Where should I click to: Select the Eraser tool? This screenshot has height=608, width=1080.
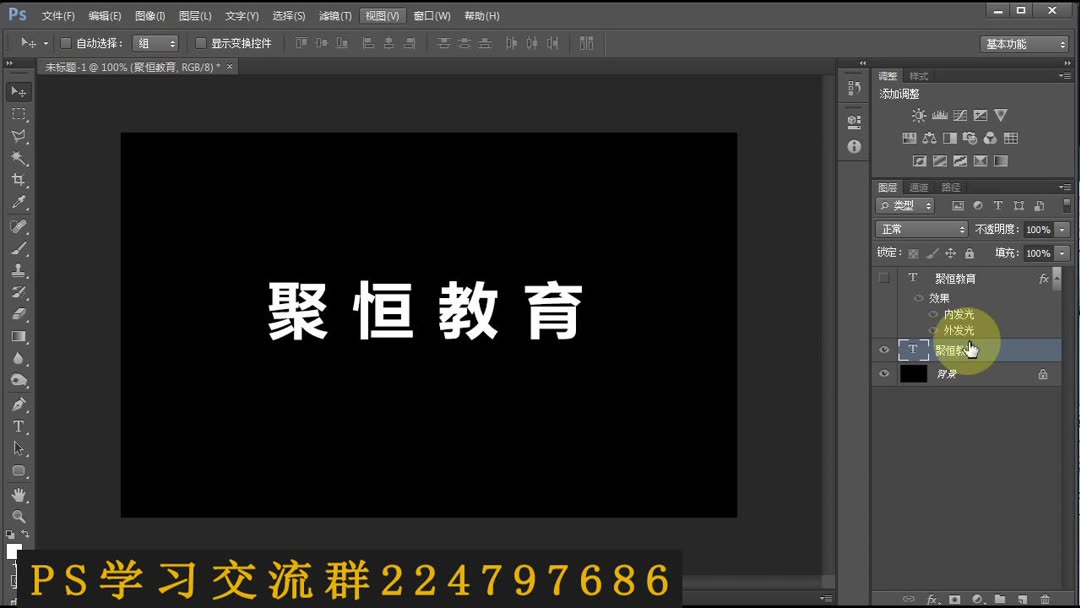18,311
